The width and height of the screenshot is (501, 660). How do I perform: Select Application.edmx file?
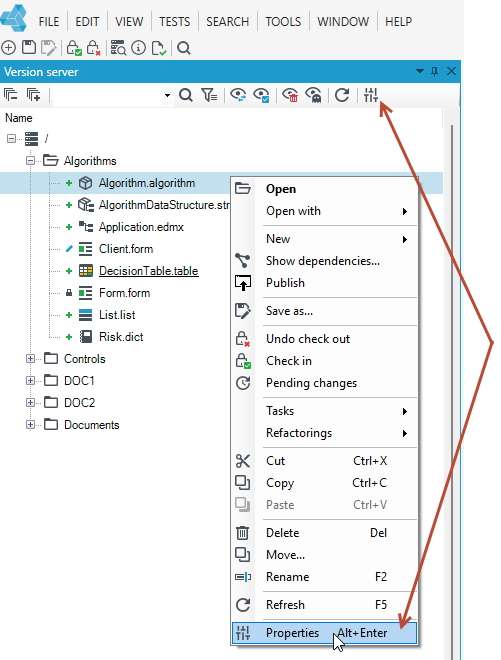[141, 227]
